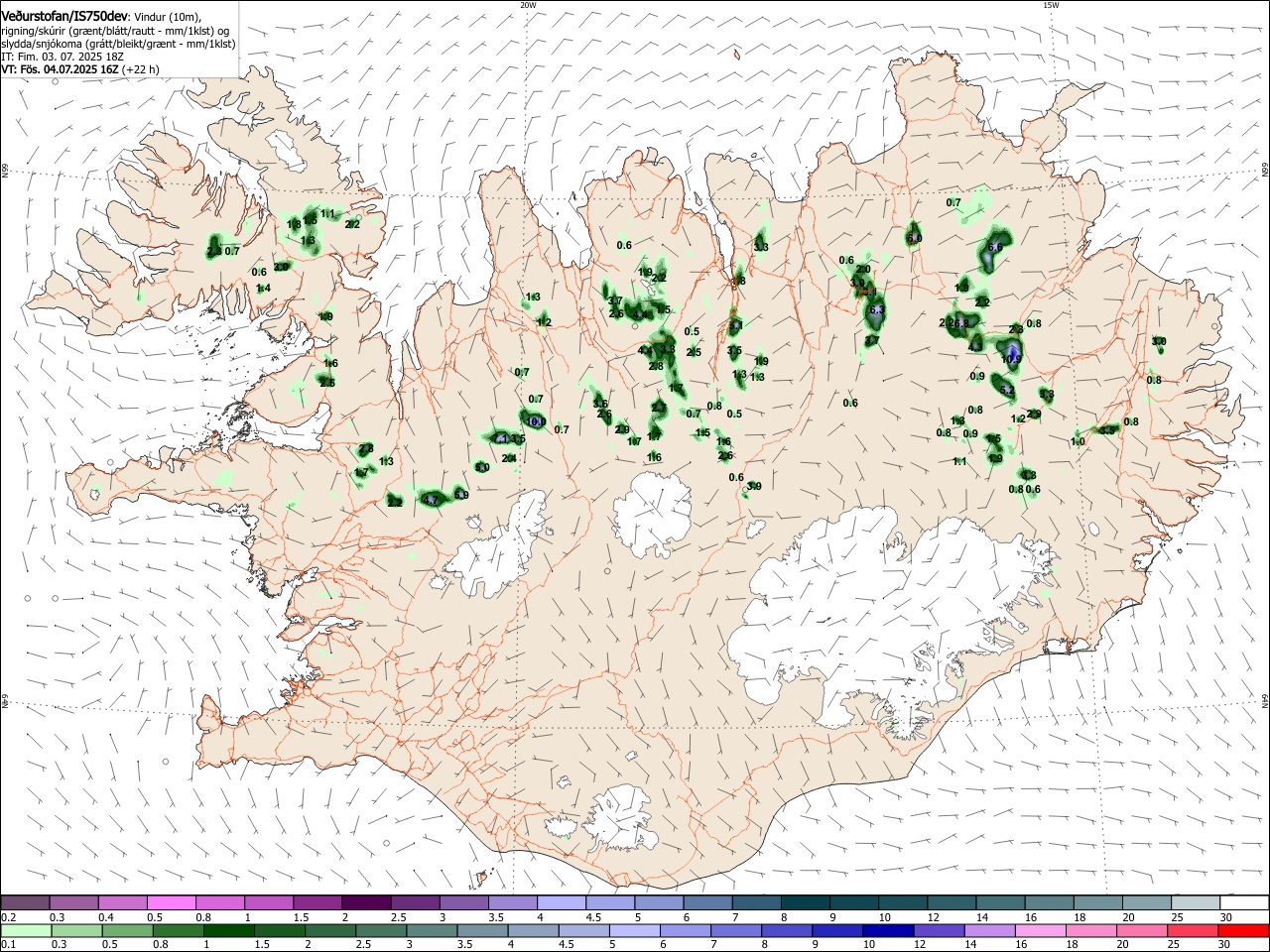
Task: Pick the bottom-row darkest green swatch starting at 1
Action: tap(228, 930)
